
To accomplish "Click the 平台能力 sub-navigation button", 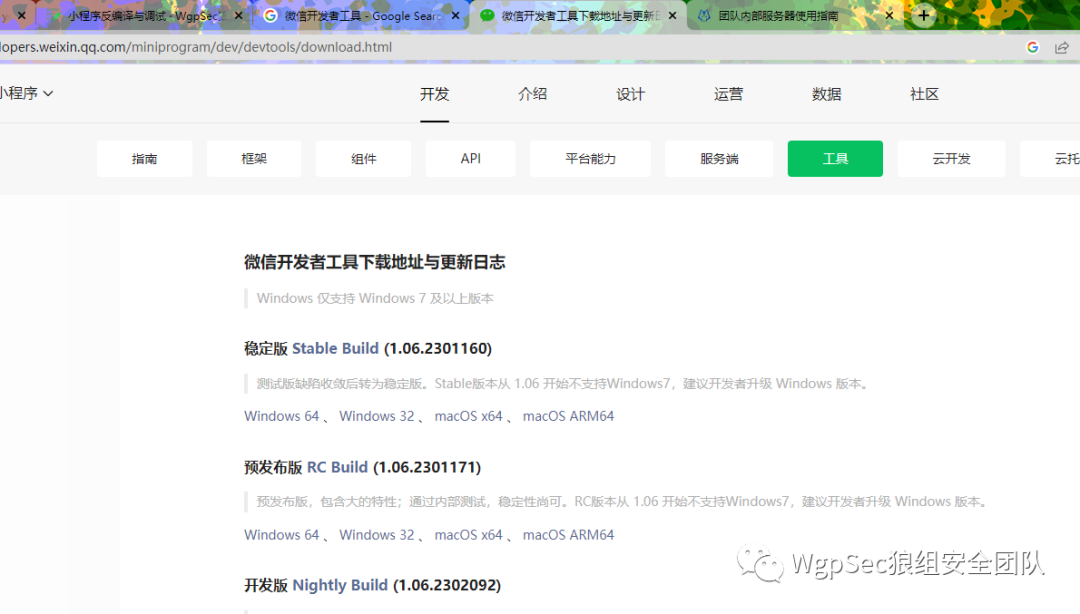I will (x=590, y=158).
